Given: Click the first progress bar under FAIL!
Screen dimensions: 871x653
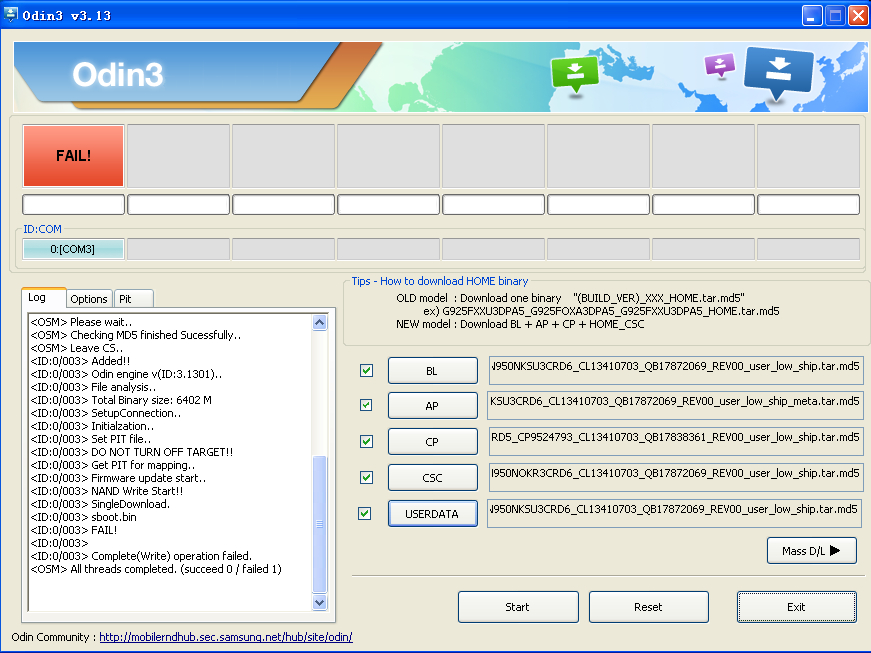Looking at the screenshot, I should coord(73,204).
